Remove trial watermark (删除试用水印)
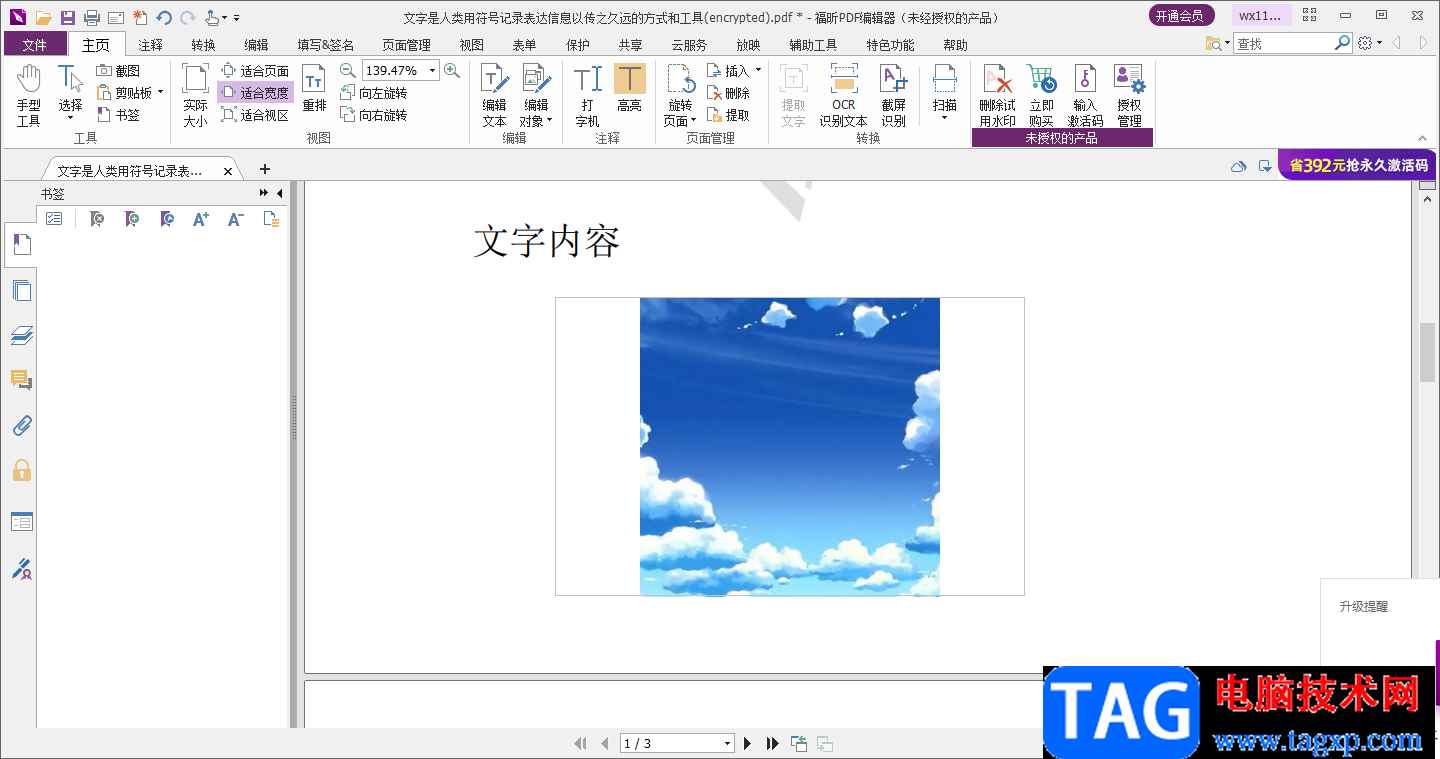Viewport: 1440px width, 759px height. pos(997,96)
